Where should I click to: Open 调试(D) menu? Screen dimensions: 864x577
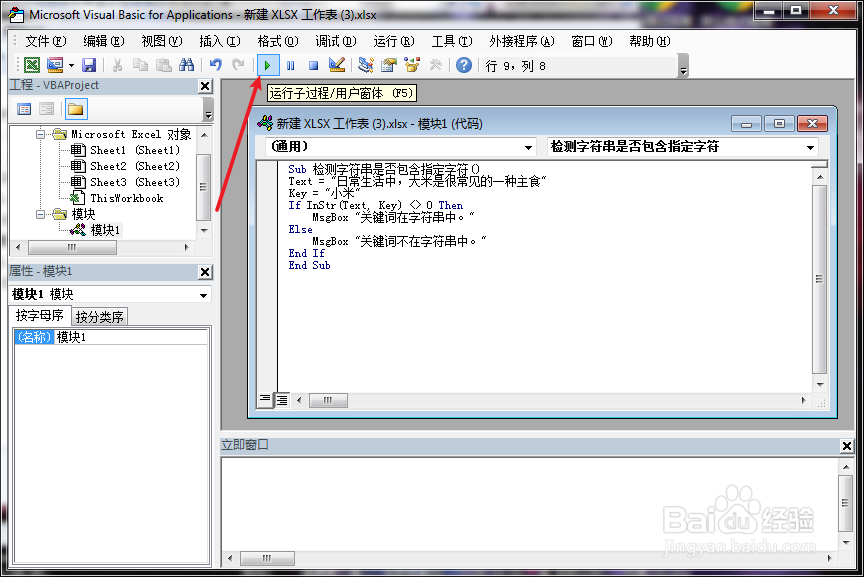(x=336, y=41)
